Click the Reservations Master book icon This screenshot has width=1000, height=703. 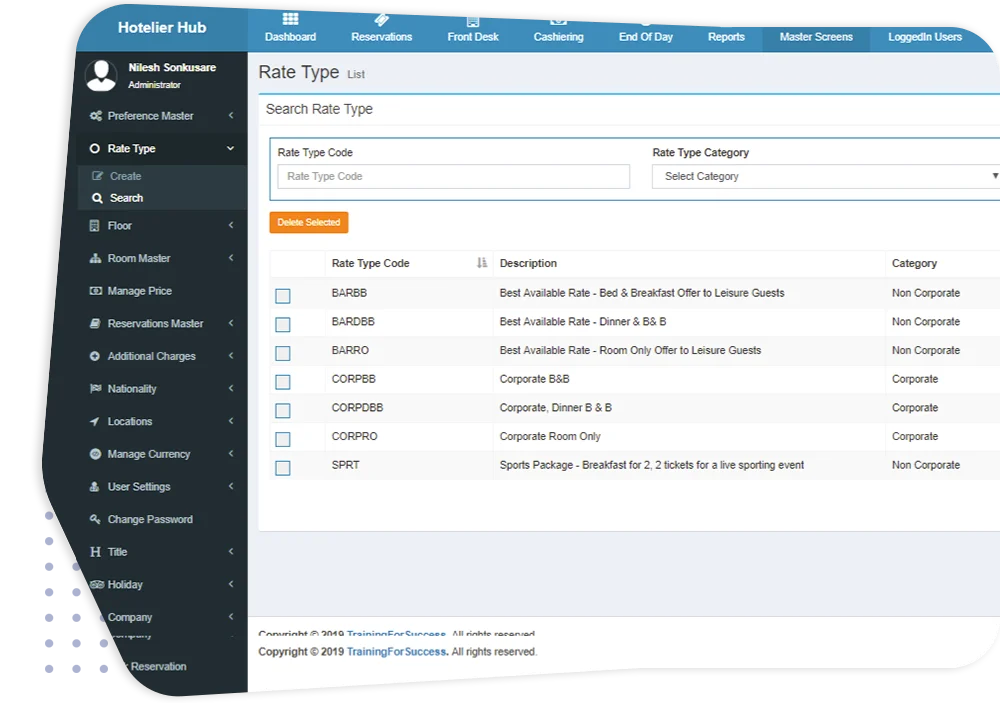coord(95,323)
